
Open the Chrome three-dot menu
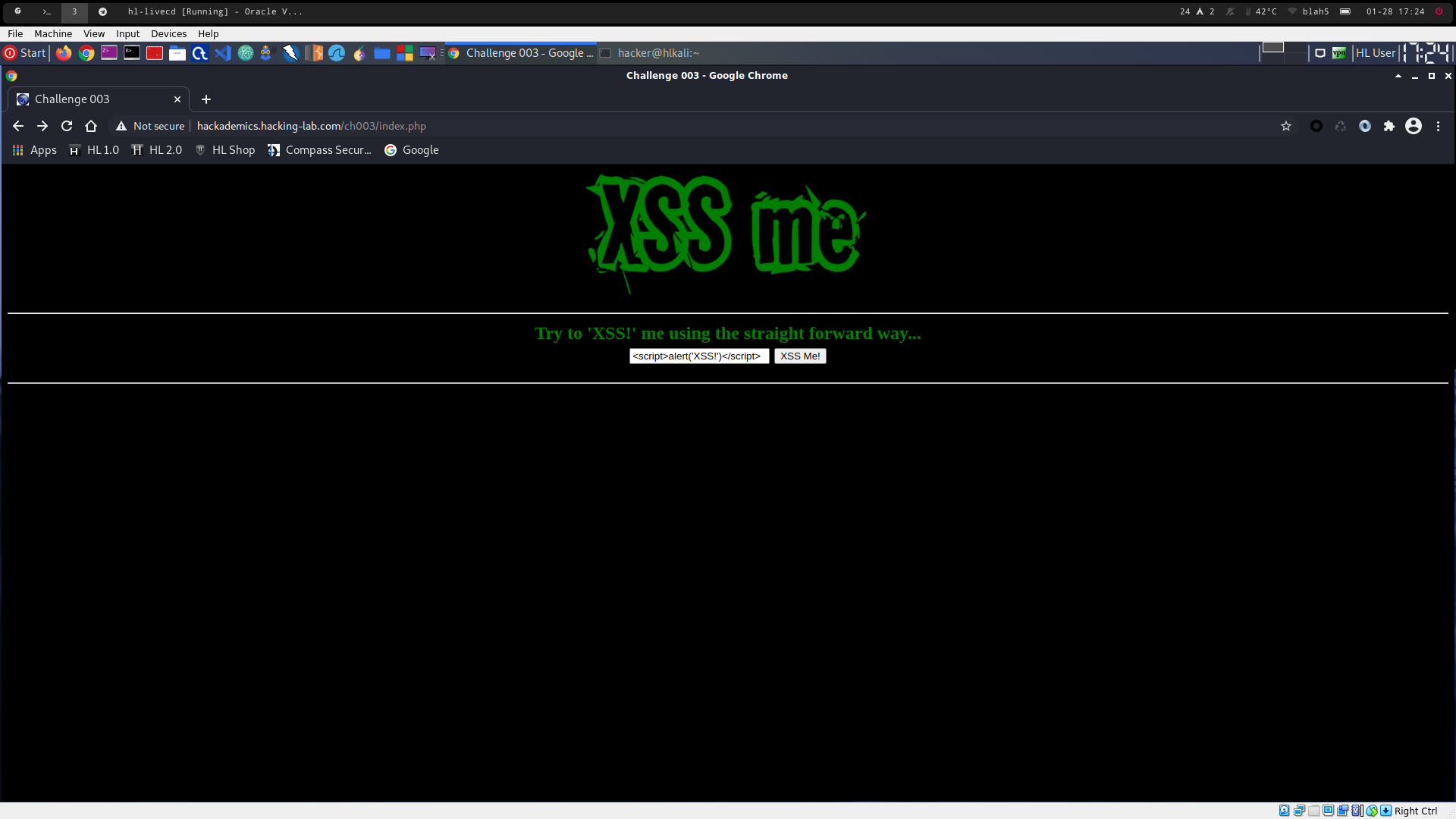click(1438, 126)
